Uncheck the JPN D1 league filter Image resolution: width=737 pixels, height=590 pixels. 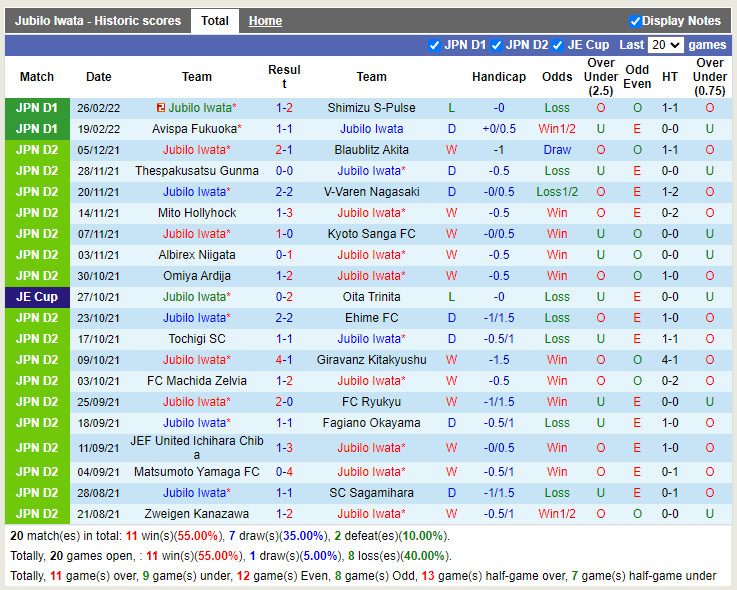point(434,45)
